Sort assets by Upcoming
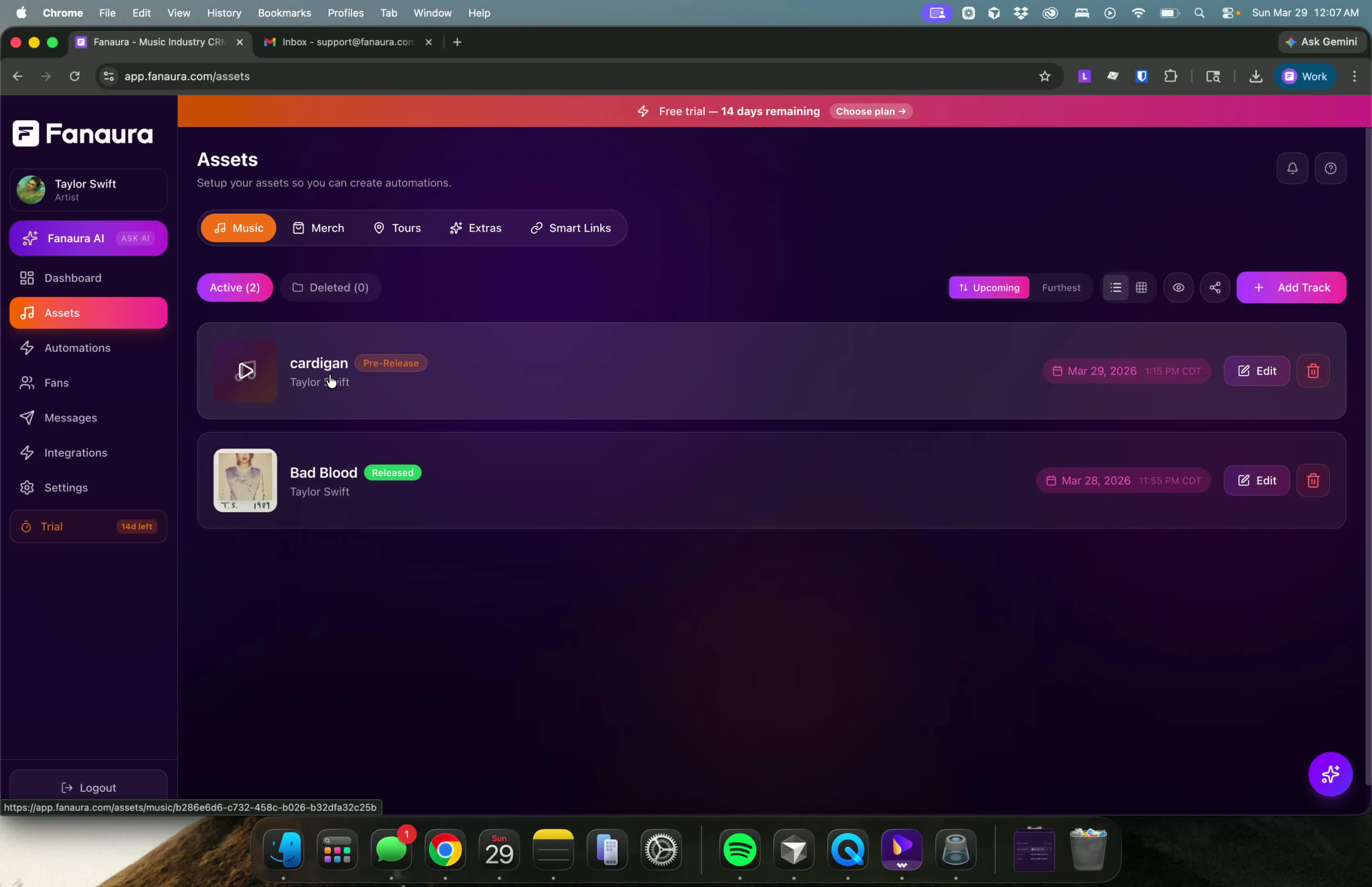The height and width of the screenshot is (887, 1372). [x=989, y=287]
